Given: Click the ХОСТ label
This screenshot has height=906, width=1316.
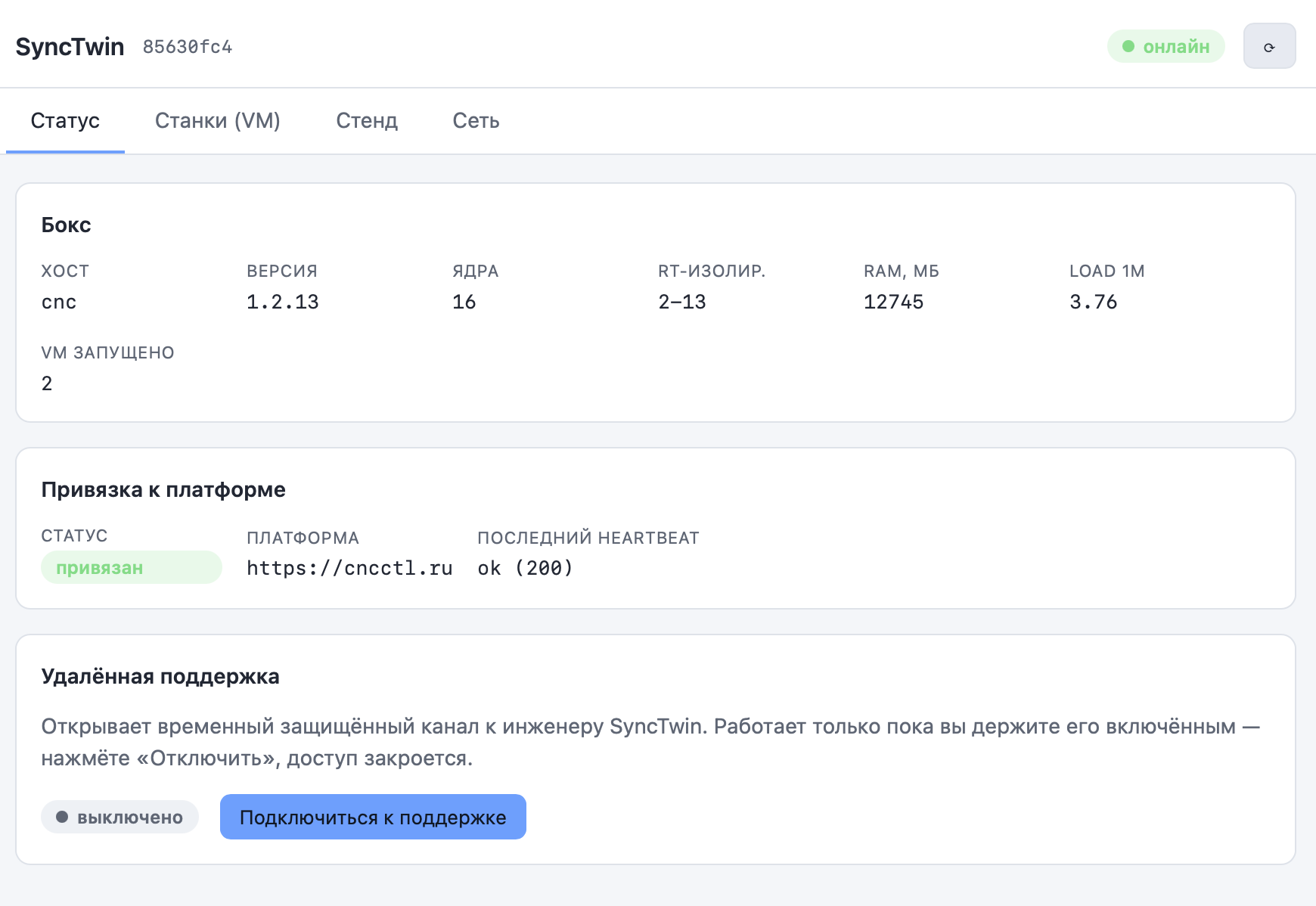Looking at the screenshot, I should (65, 271).
